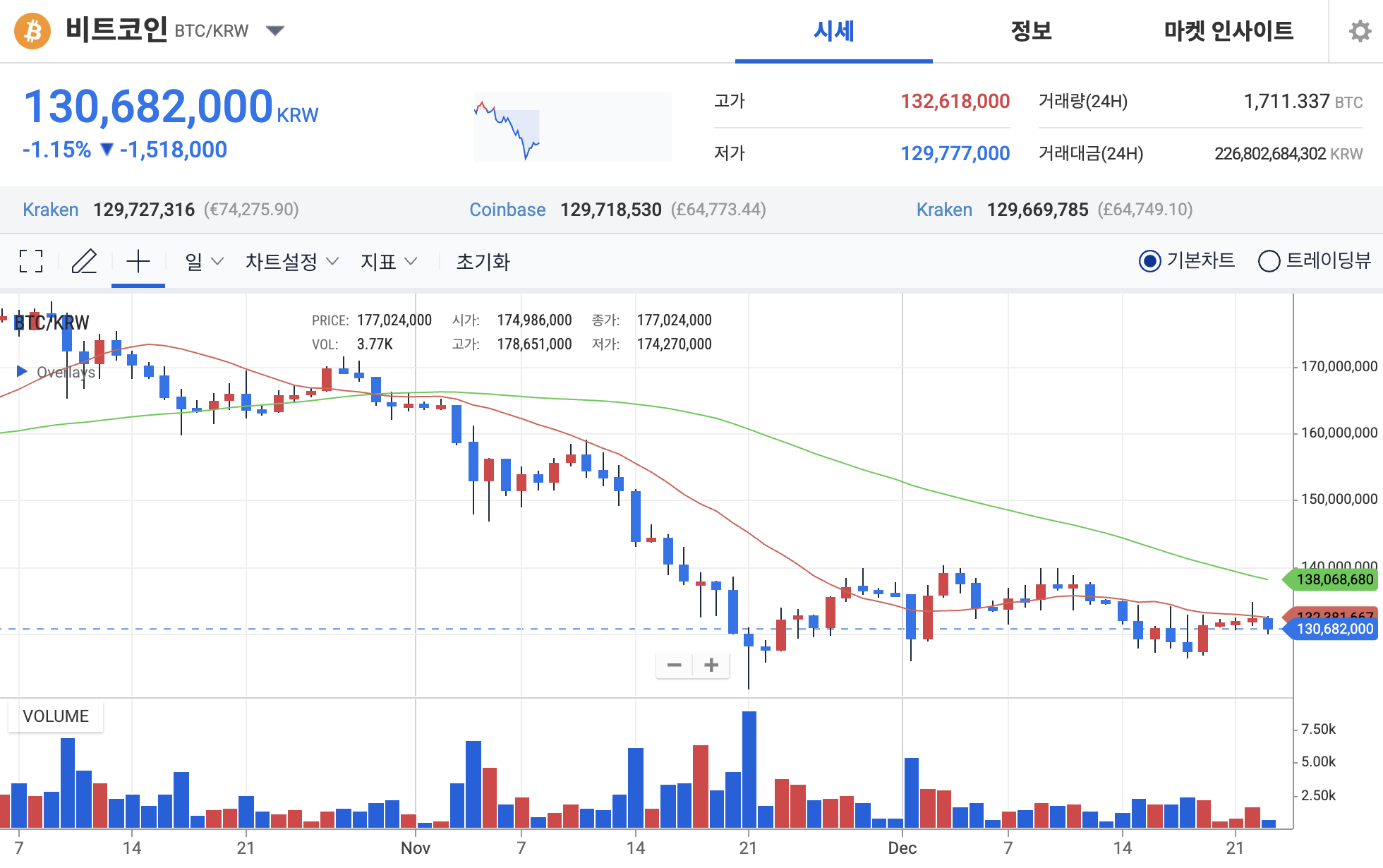
Task: Select the 기본차트 radio button
Action: 1149,261
